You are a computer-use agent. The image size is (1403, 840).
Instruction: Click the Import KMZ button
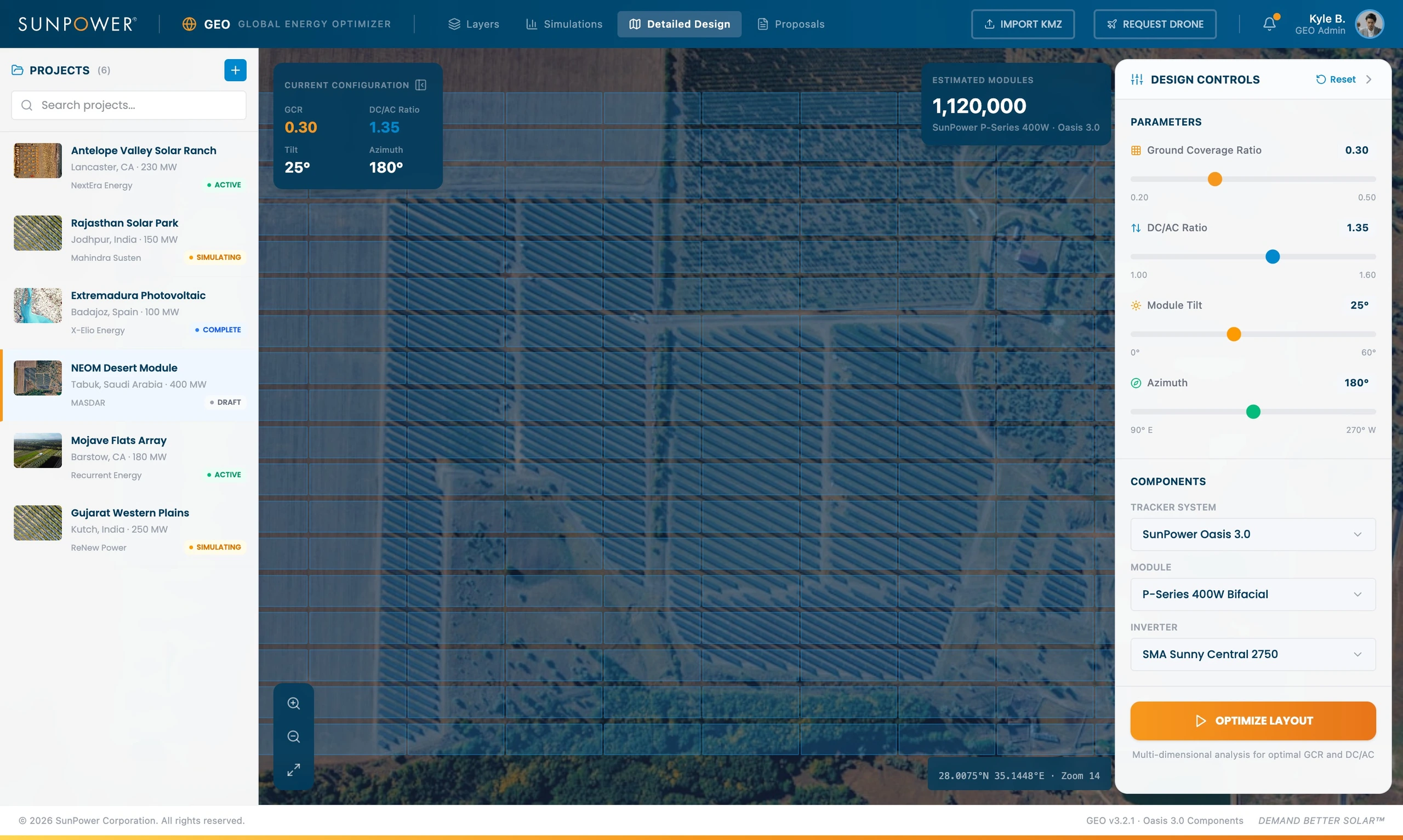[x=1023, y=24]
